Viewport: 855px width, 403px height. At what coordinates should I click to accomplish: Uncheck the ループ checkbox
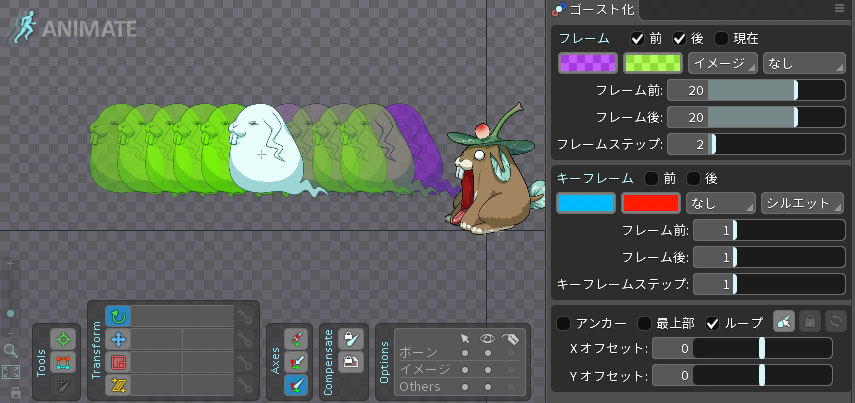tap(712, 323)
